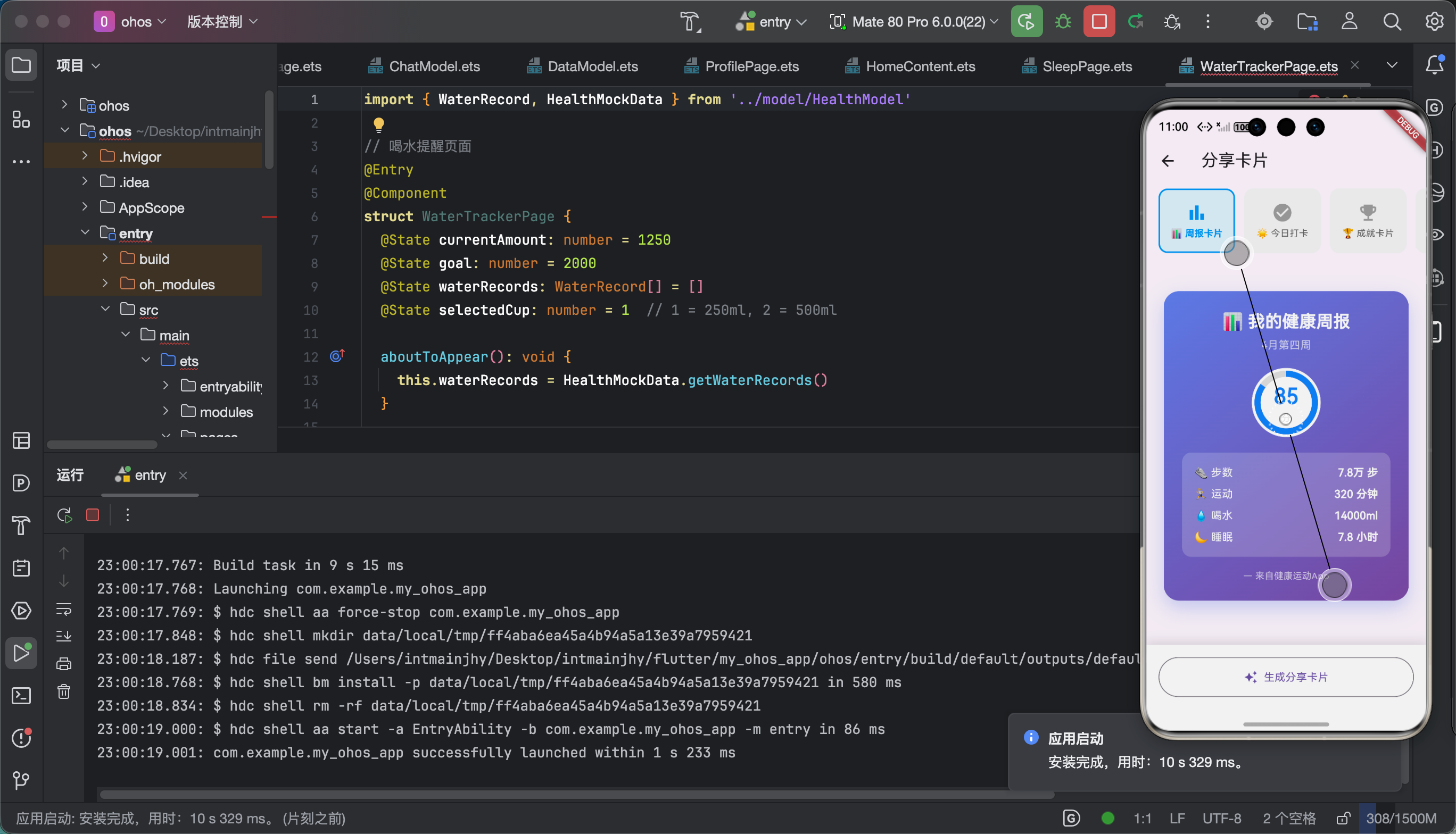Open the version control git icon
The height and width of the screenshot is (834, 1456).
[x=21, y=780]
